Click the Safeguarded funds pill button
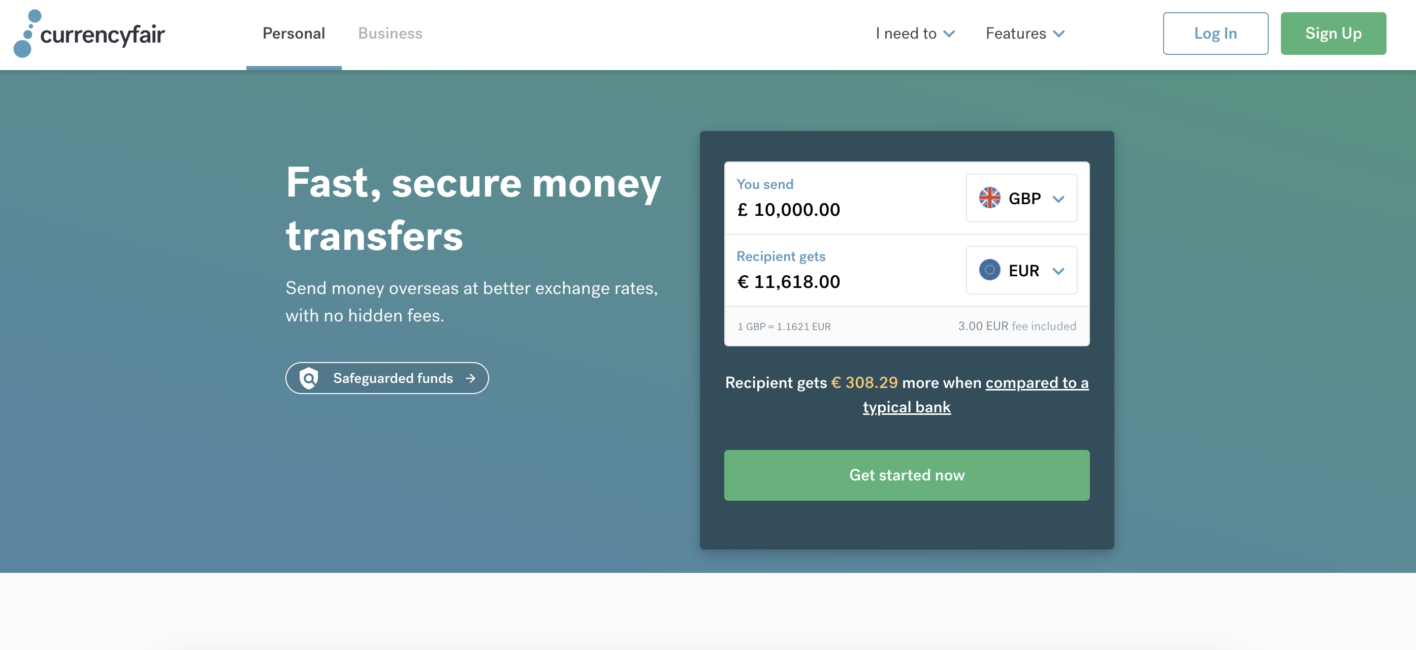 pos(387,378)
